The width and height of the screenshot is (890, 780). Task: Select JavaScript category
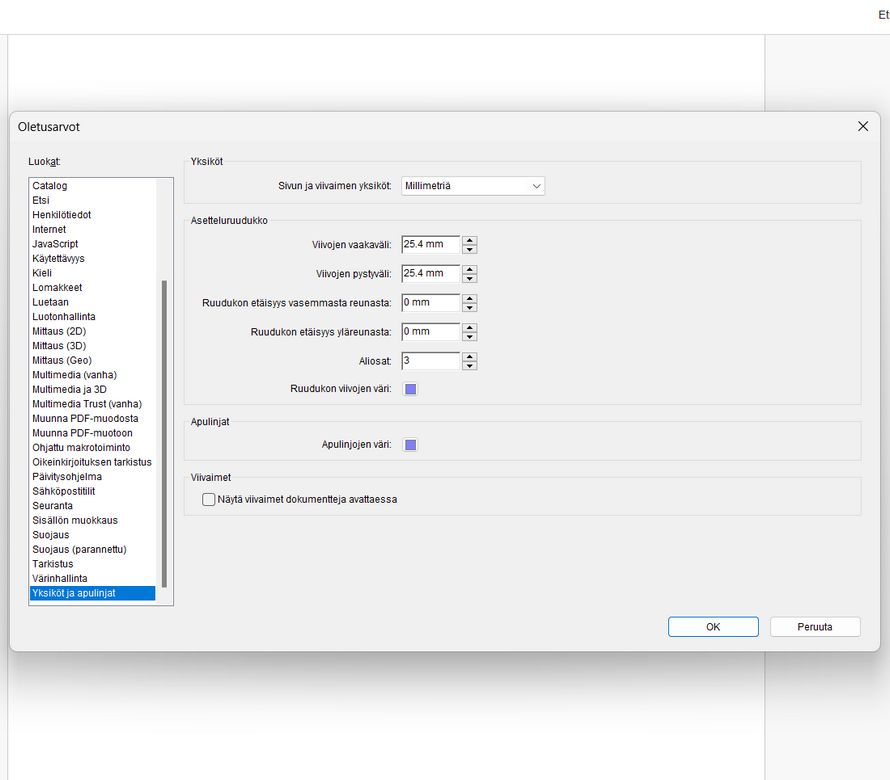(x=93, y=244)
